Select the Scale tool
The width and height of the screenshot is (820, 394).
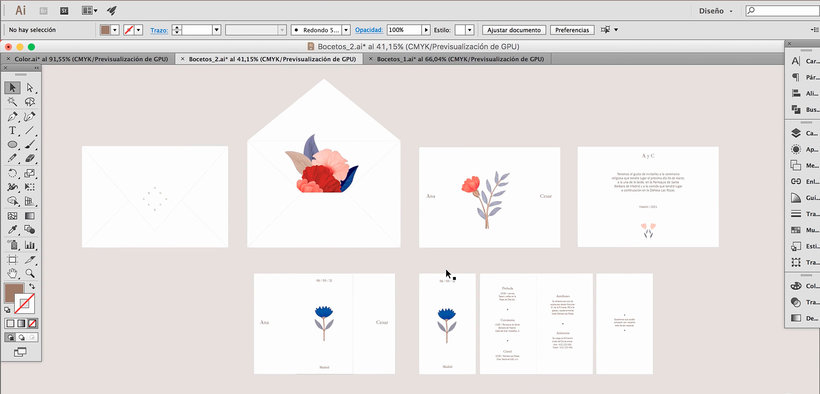coord(30,173)
